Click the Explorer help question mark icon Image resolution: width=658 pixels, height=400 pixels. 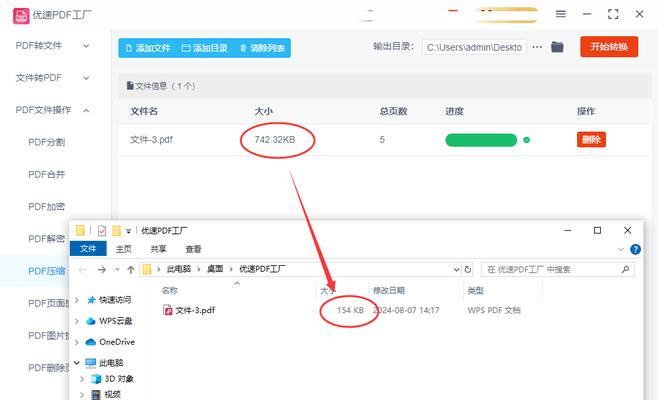pos(635,249)
